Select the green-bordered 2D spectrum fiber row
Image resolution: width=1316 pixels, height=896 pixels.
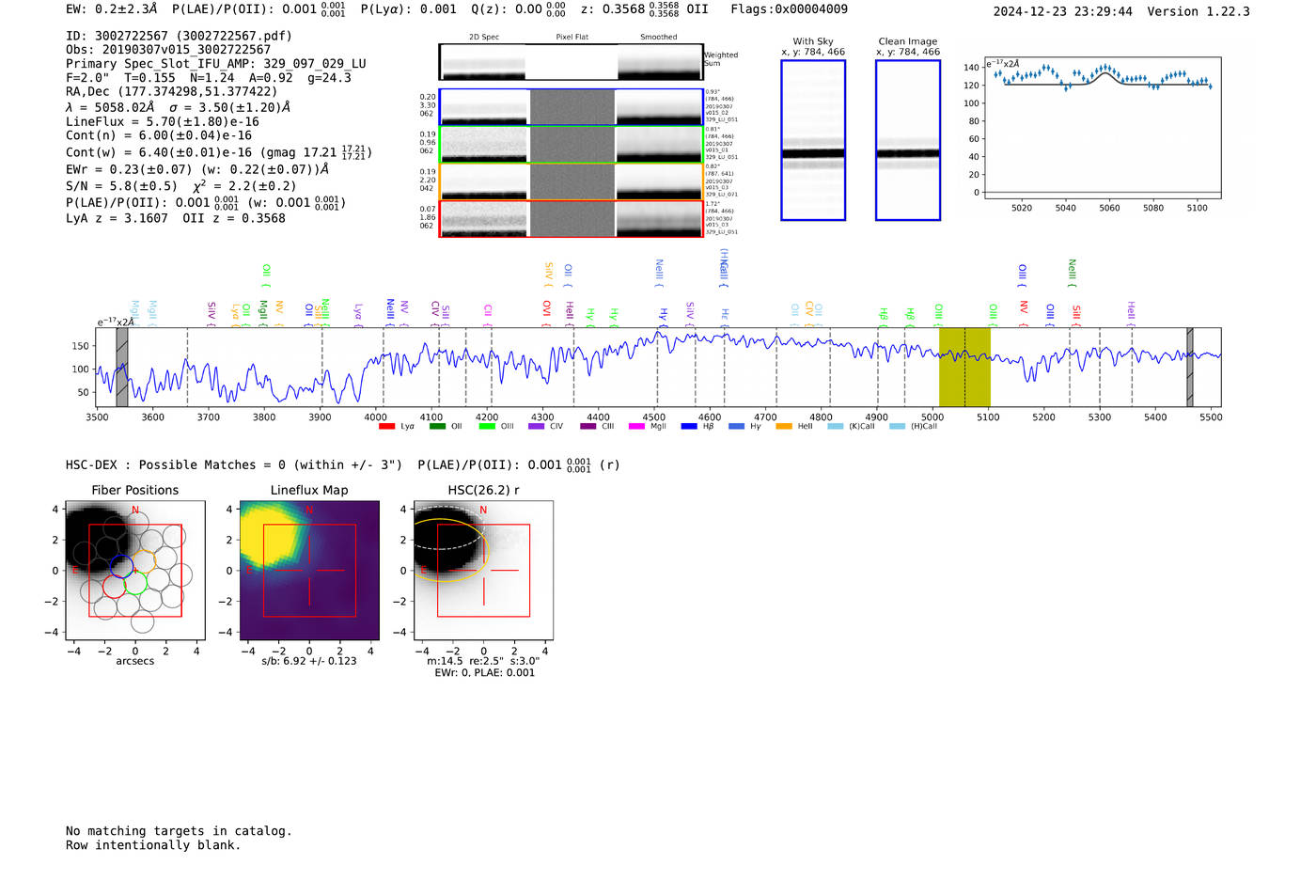click(x=571, y=145)
